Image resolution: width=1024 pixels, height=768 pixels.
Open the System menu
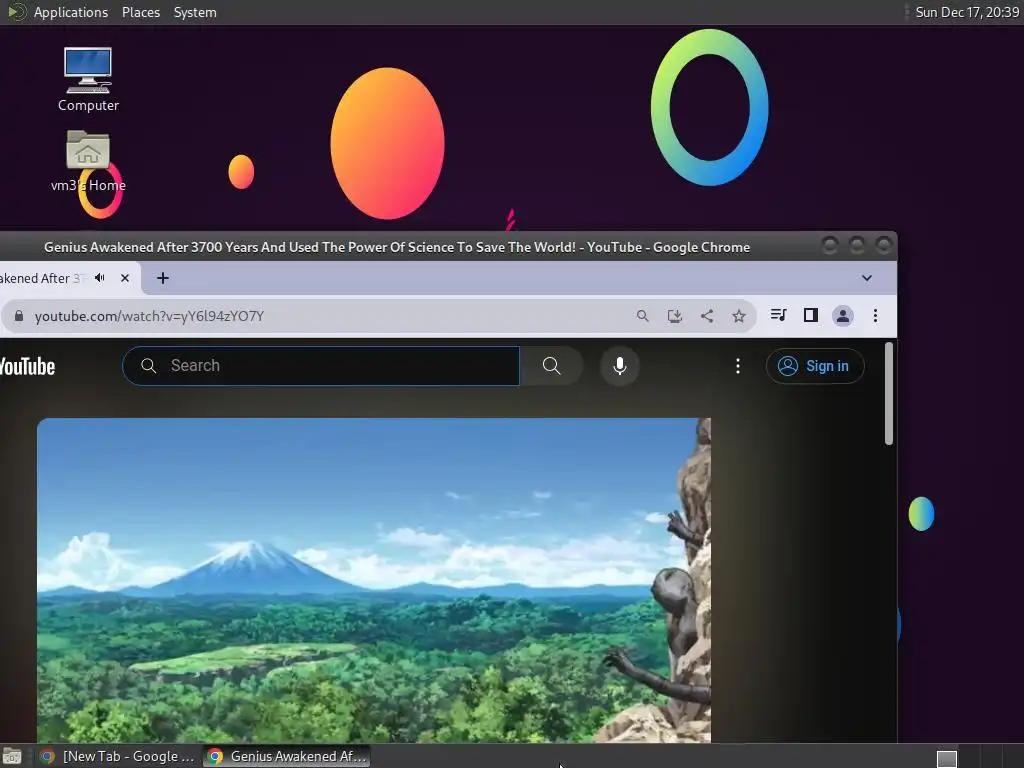pyautogui.click(x=195, y=12)
